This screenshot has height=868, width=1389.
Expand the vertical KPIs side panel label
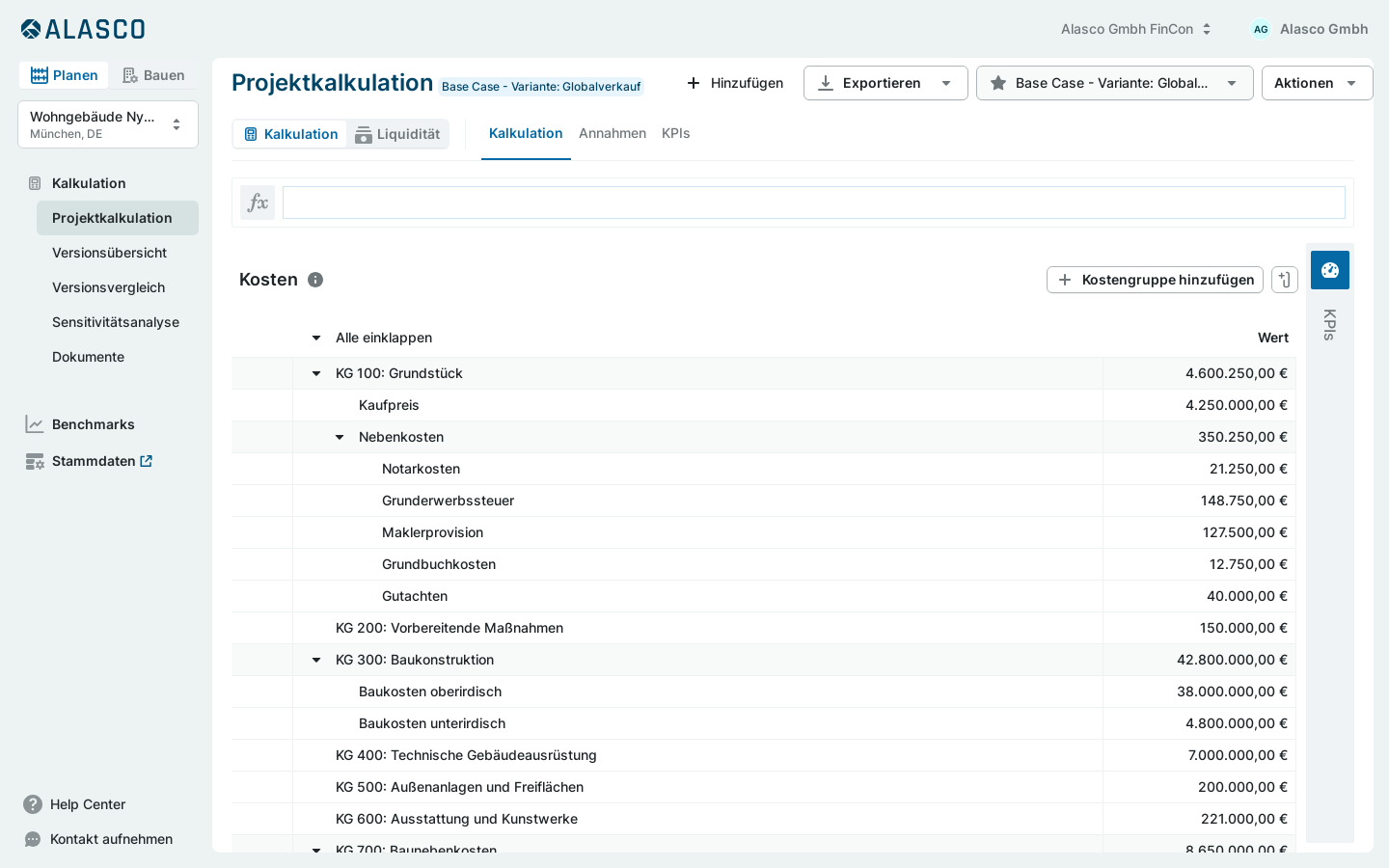click(x=1330, y=325)
